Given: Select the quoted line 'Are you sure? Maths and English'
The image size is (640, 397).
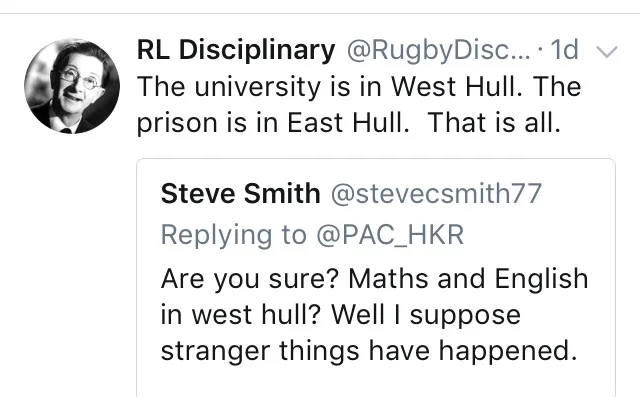Looking at the screenshot, I should 375,279.
